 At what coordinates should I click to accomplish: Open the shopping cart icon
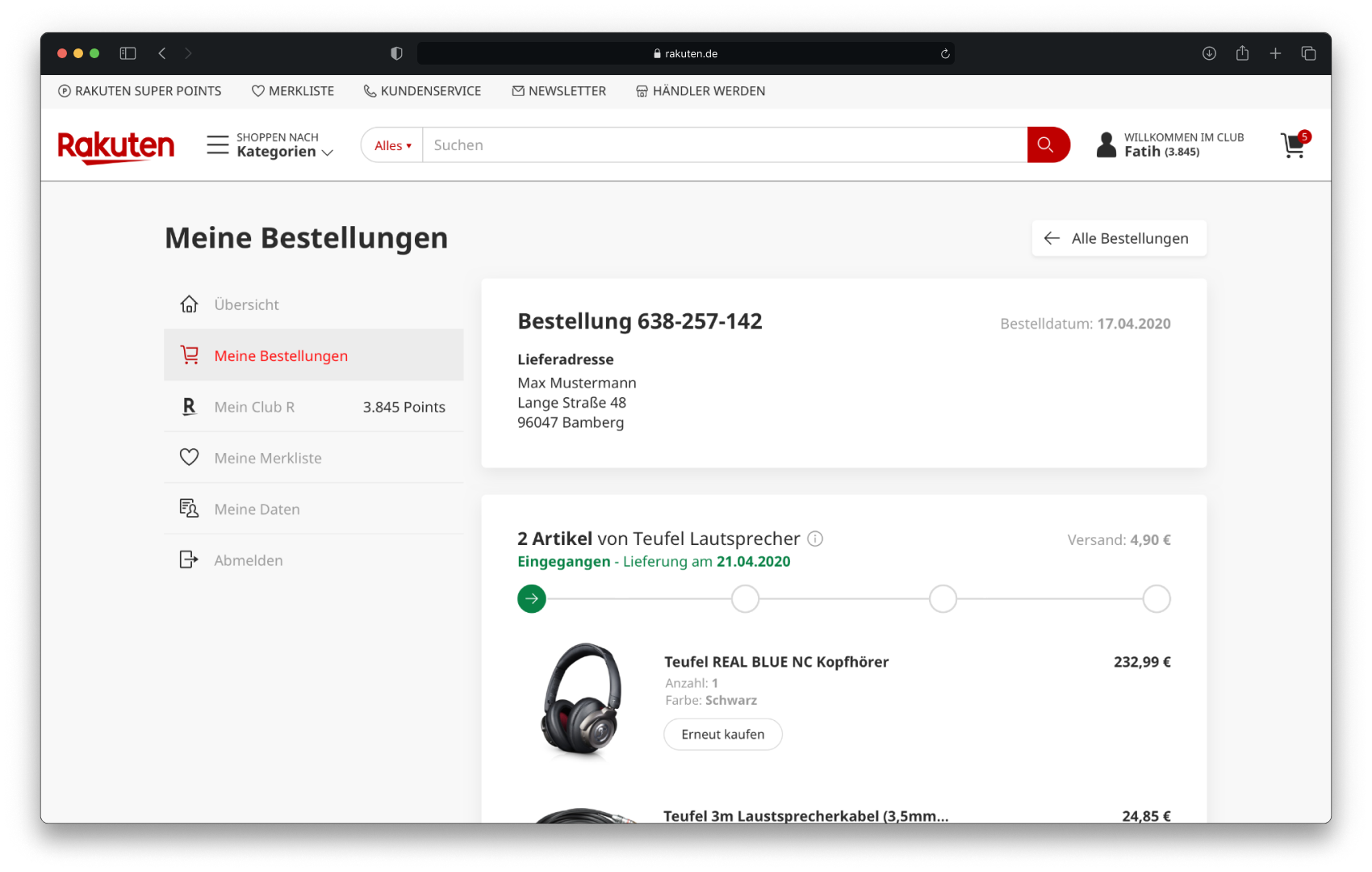[1295, 145]
